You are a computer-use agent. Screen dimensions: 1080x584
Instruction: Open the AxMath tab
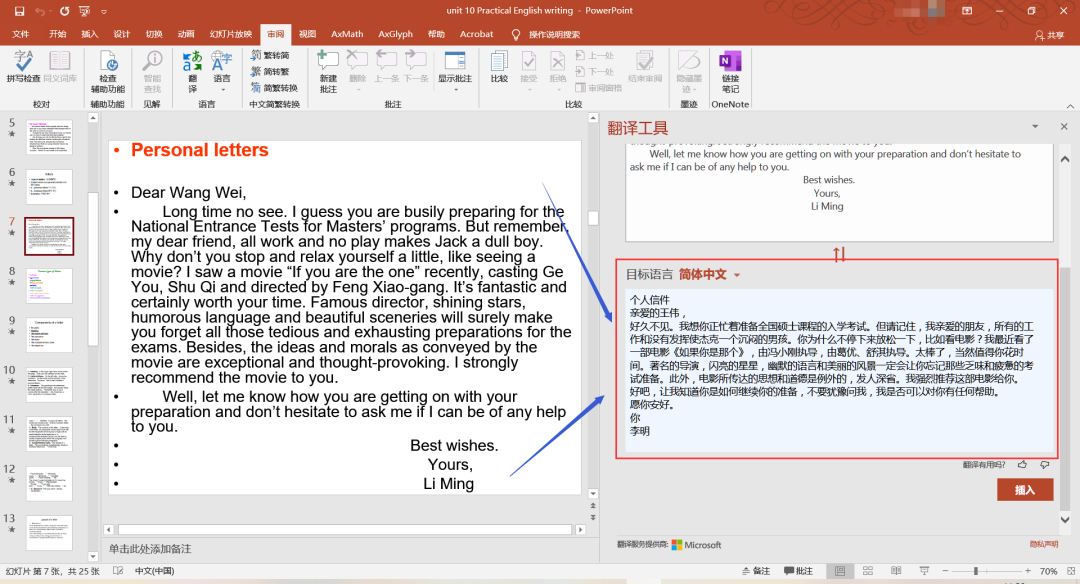click(x=347, y=34)
